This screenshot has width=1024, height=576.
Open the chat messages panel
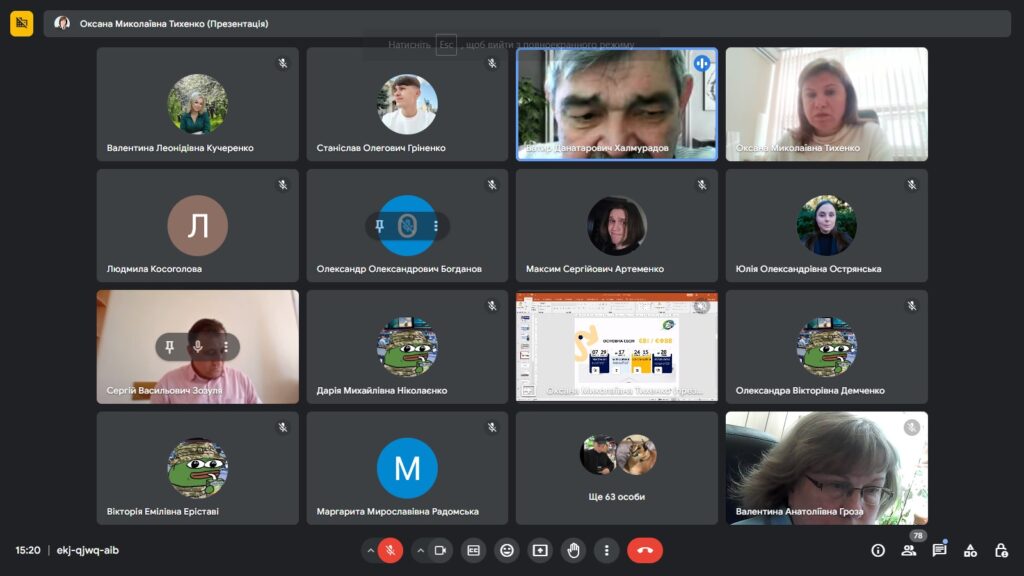[x=939, y=550]
